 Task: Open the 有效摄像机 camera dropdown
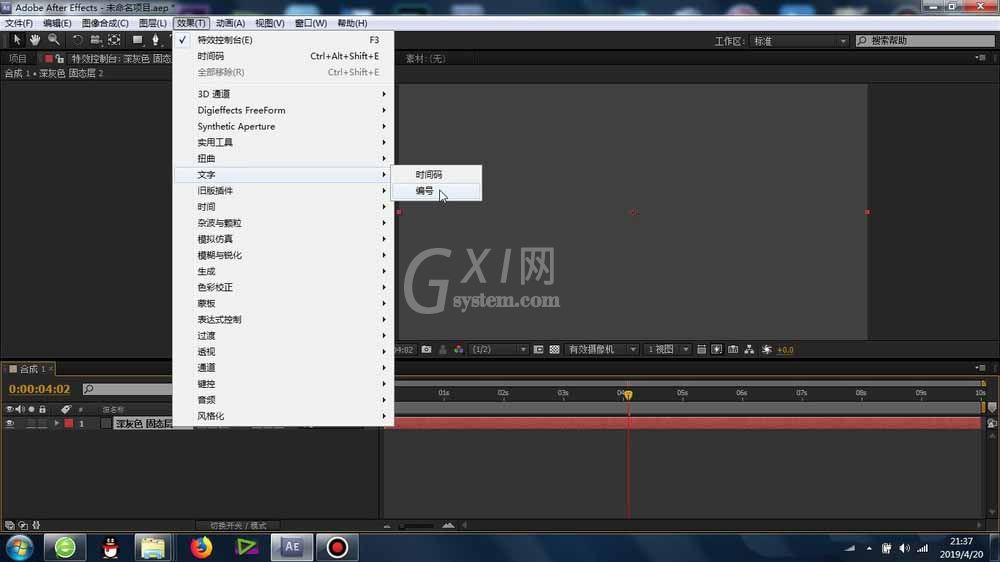601,350
